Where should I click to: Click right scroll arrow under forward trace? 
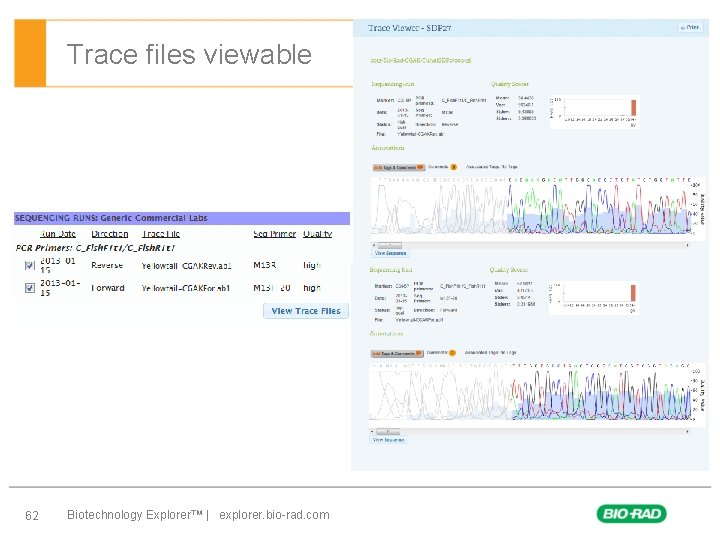click(687, 432)
